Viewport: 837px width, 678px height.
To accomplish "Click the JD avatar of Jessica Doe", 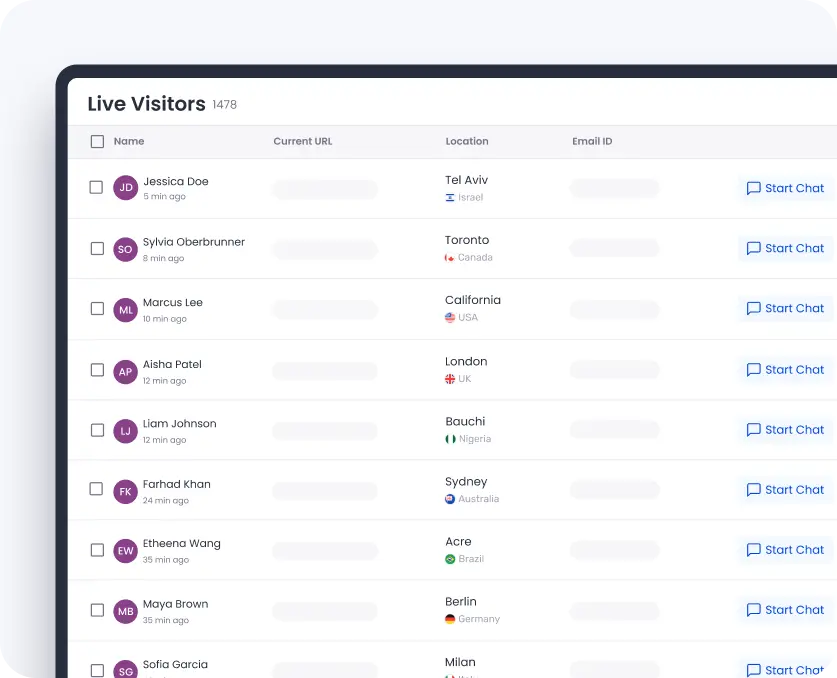I will point(125,188).
